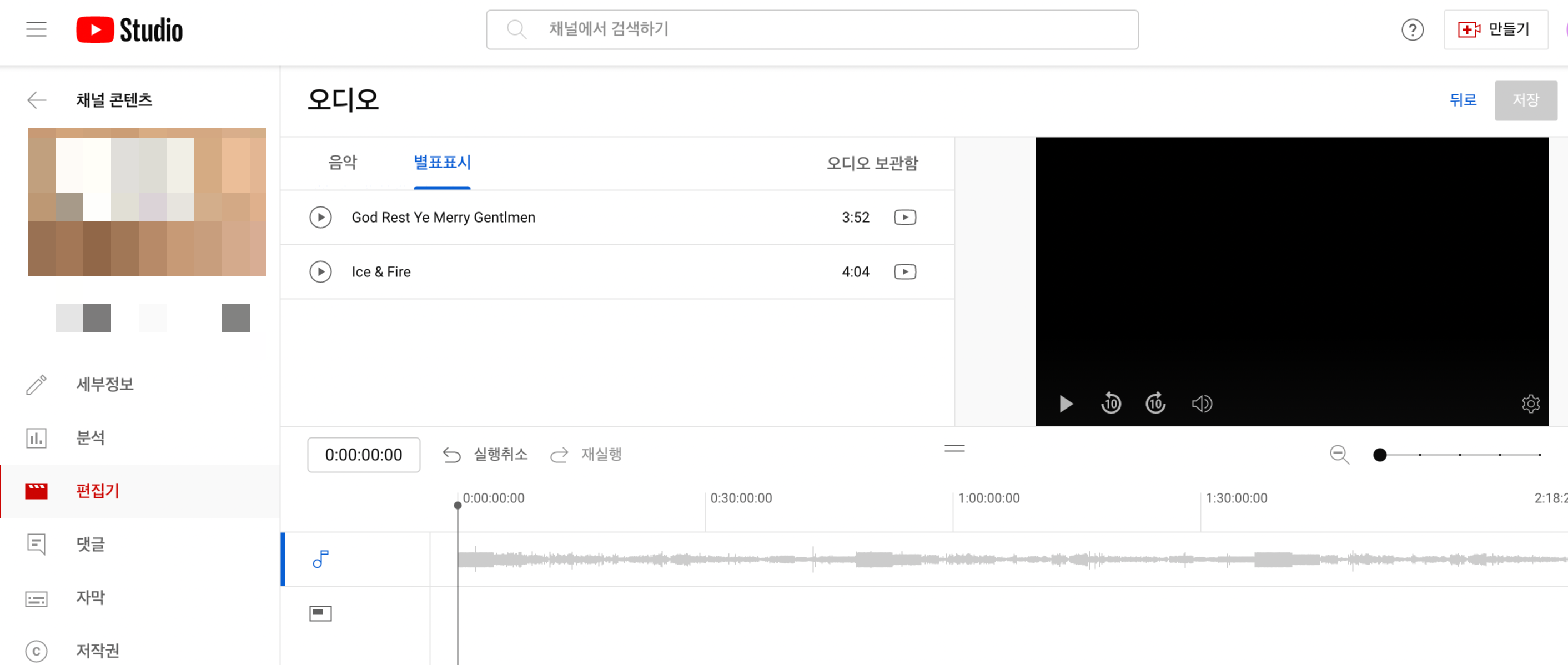Mute the preview player volume
Screen dimensions: 1568x665
[x=1202, y=404]
